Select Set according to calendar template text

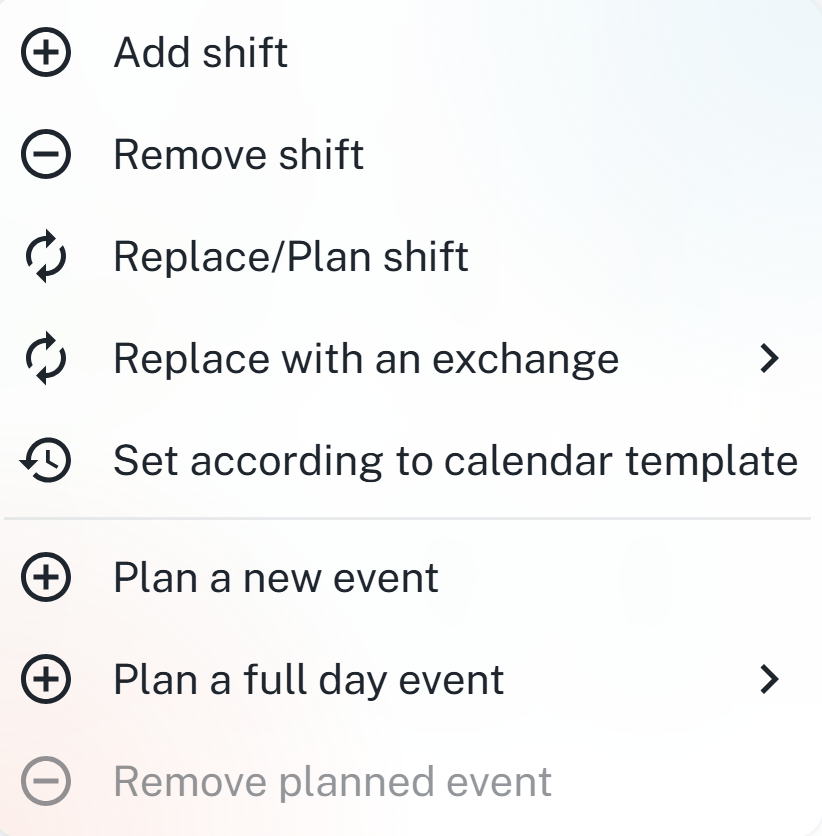pyautogui.click(x=455, y=461)
